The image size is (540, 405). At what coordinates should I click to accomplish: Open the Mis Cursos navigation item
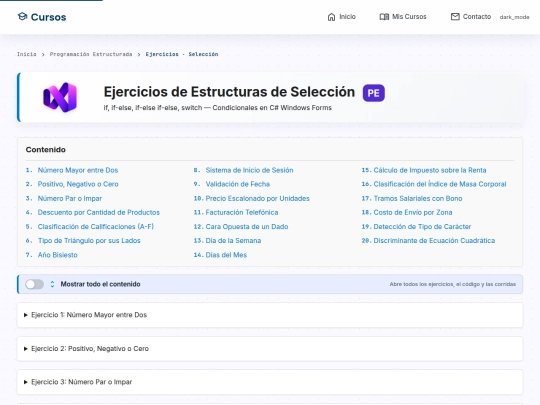[403, 17]
